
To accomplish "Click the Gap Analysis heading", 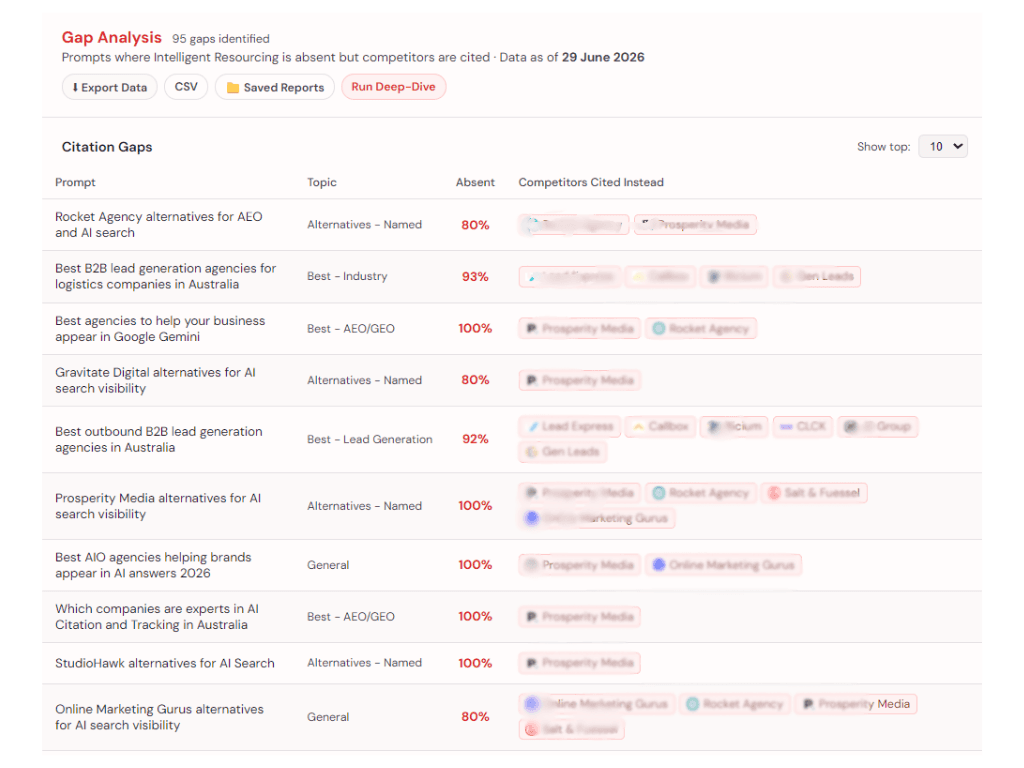I will click(112, 38).
